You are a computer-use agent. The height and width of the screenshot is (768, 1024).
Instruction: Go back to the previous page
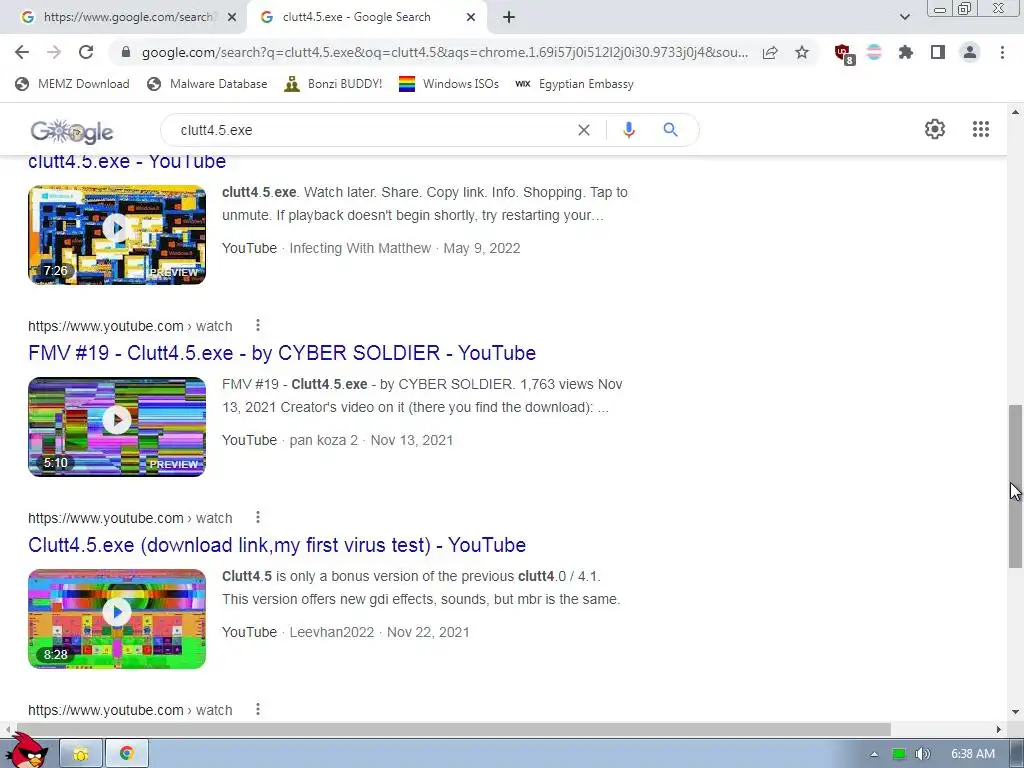(22, 52)
